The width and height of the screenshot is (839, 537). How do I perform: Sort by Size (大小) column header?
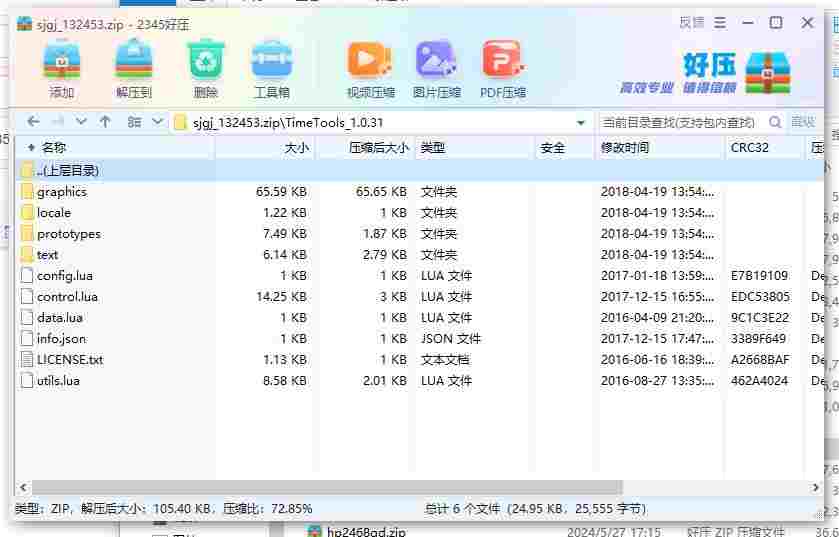point(265,148)
